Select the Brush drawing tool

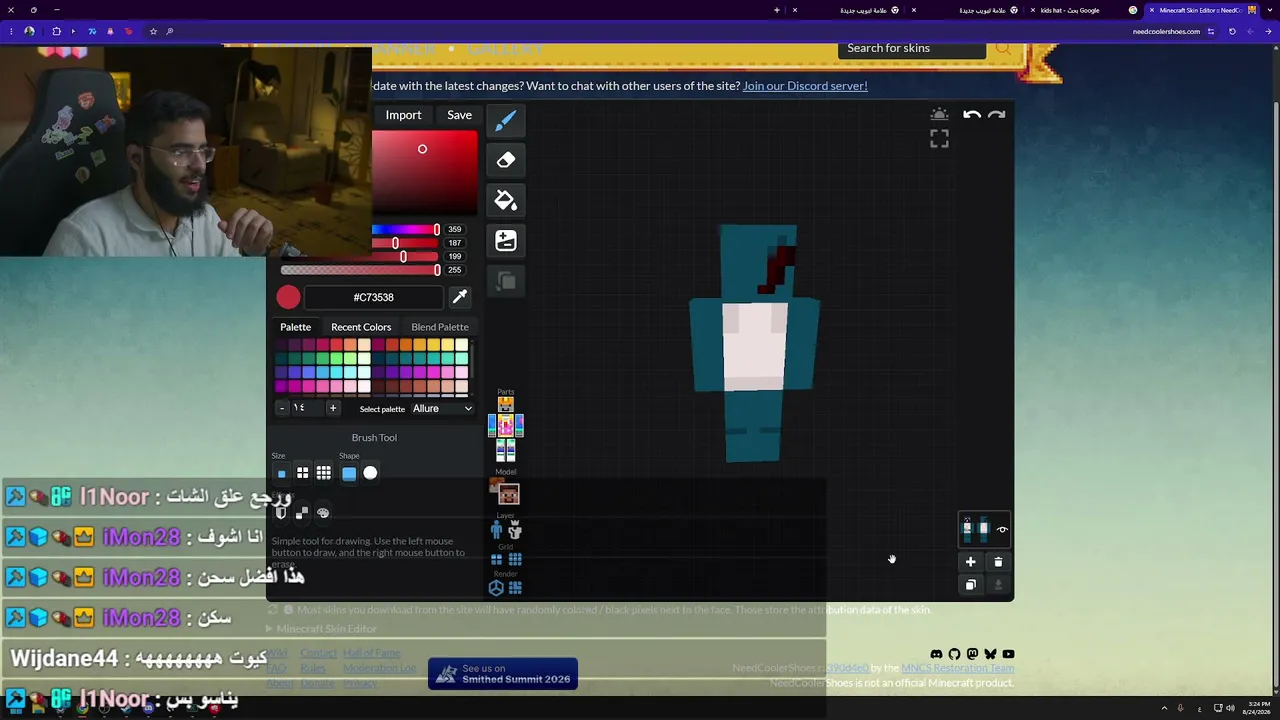click(x=506, y=120)
